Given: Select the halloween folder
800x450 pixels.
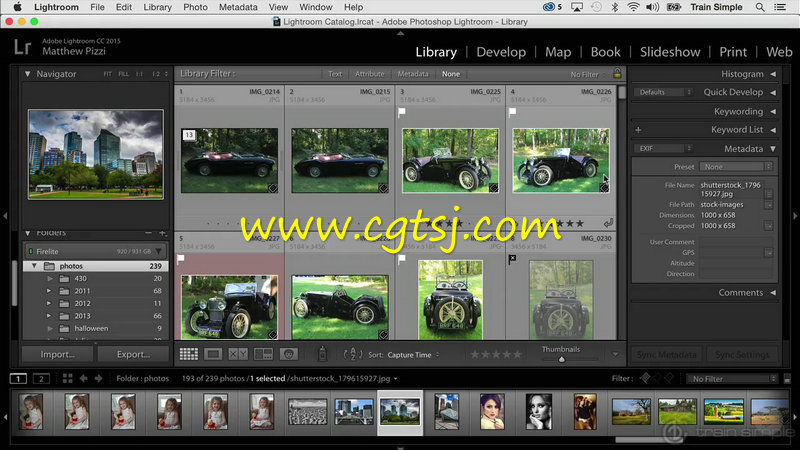Looking at the screenshot, I should tap(91, 329).
